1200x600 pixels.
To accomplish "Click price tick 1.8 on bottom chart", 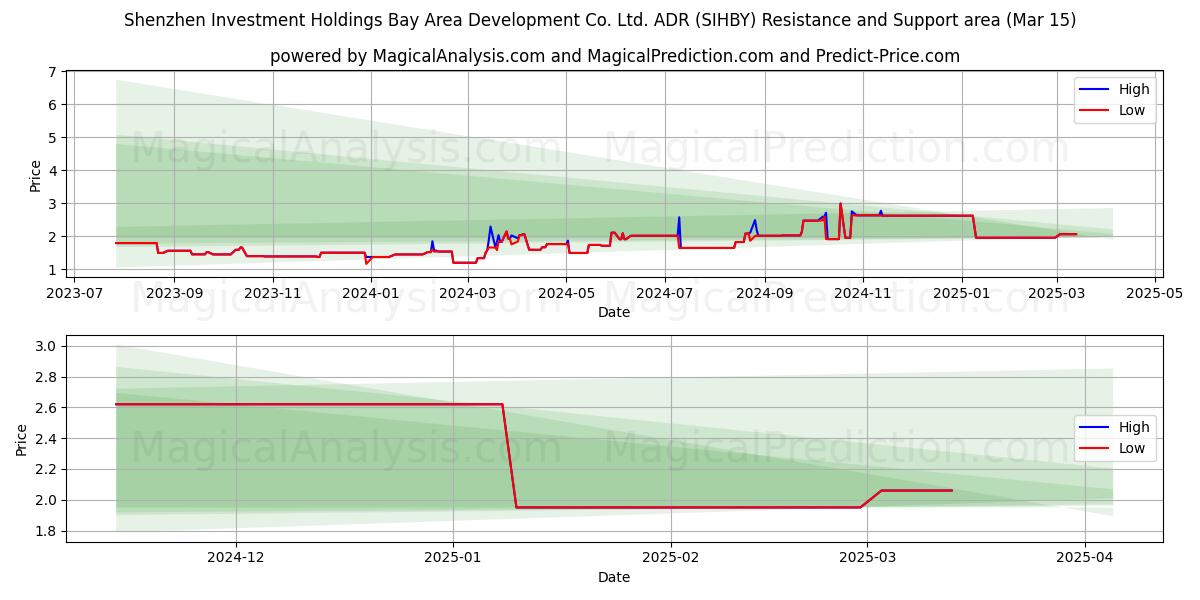I will pyautogui.click(x=44, y=532).
